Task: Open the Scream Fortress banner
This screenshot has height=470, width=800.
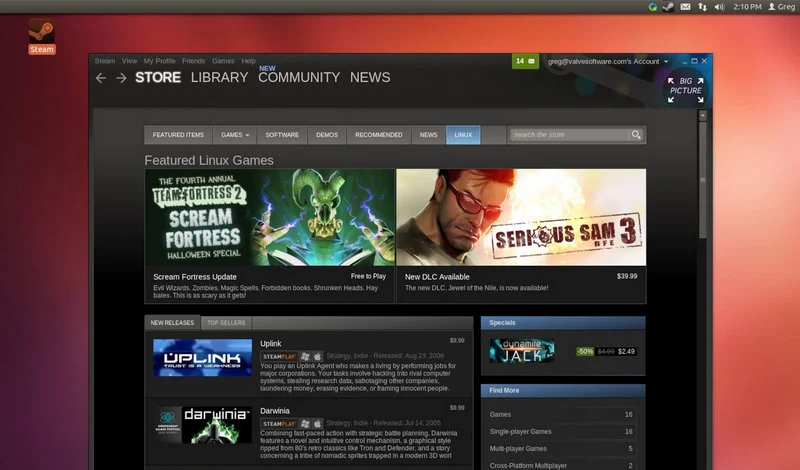Action: [269, 217]
